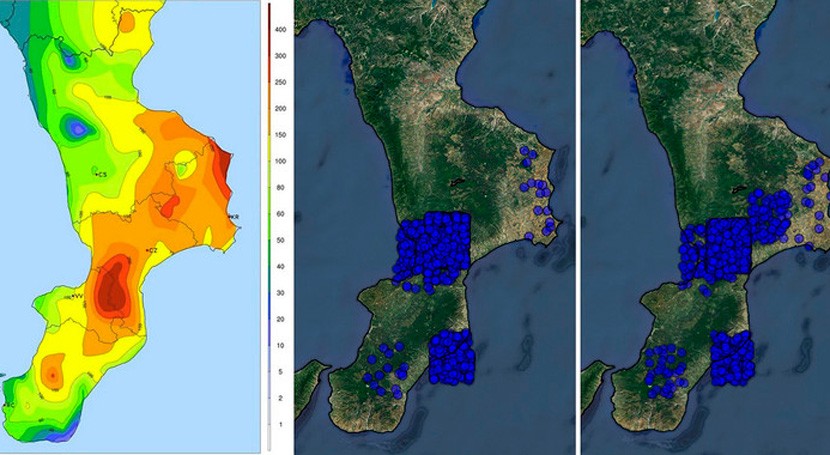Viewport: 830px width, 455px height.
Task: Click the 400 value on color scale
Action: (x=282, y=29)
